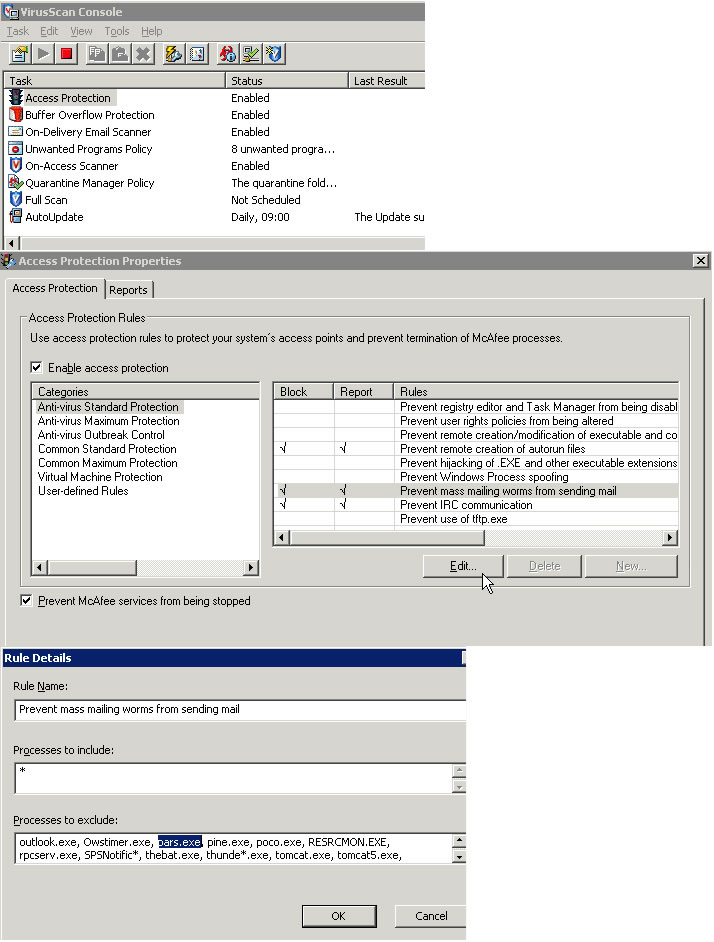
Task: Select Anti-virus Maximum Protection category
Action: click(x=109, y=421)
